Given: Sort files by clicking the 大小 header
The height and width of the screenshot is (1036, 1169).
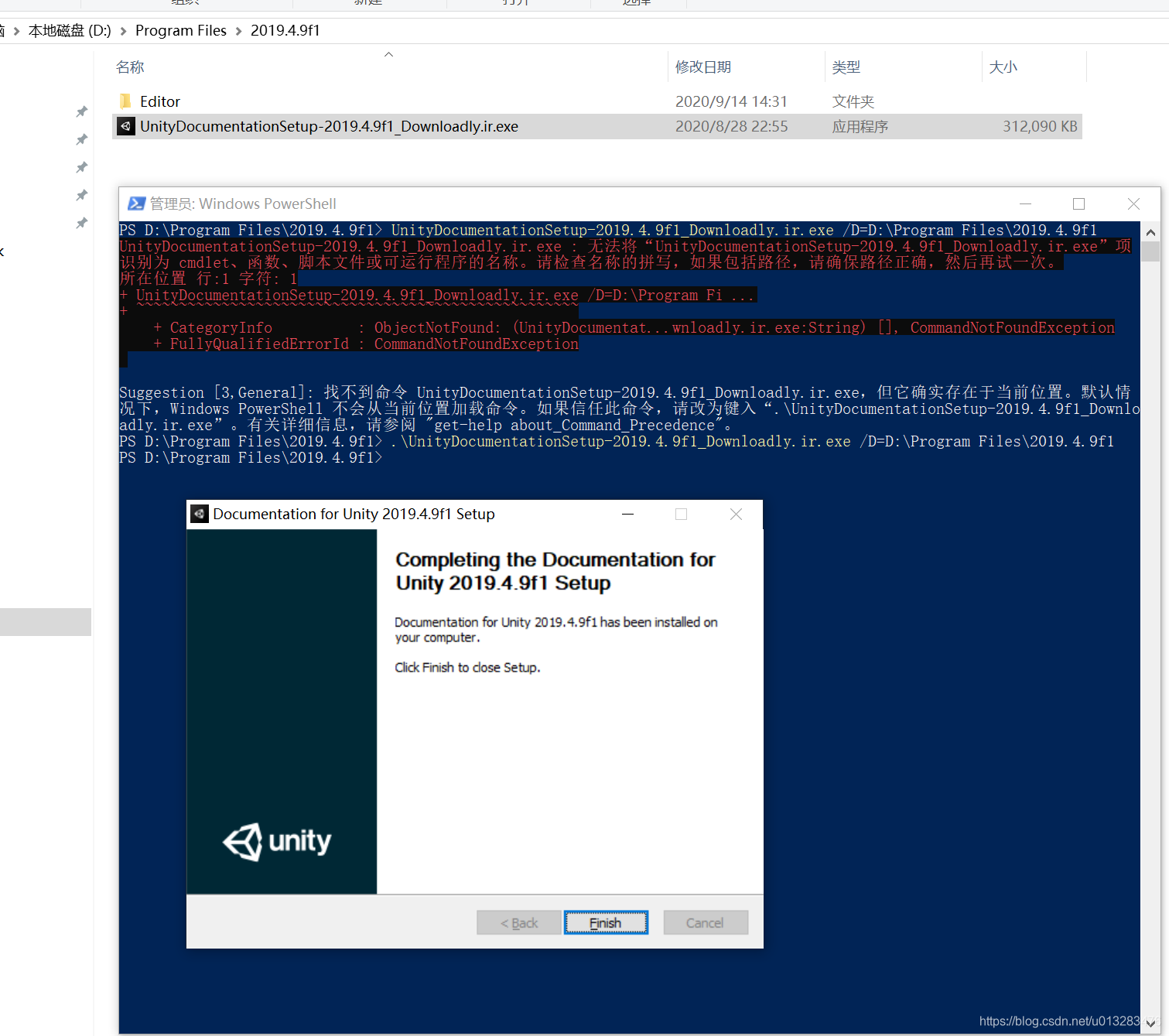Looking at the screenshot, I should click(1003, 67).
